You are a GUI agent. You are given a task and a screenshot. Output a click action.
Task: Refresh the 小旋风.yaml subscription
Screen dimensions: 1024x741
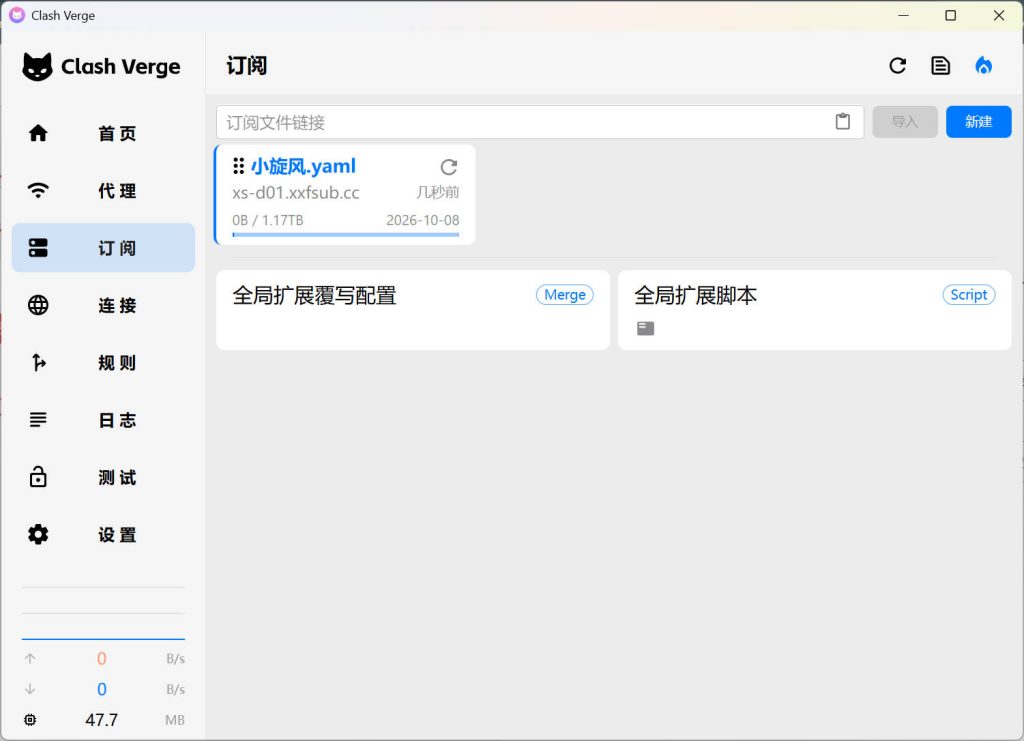pyautogui.click(x=449, y=167)
